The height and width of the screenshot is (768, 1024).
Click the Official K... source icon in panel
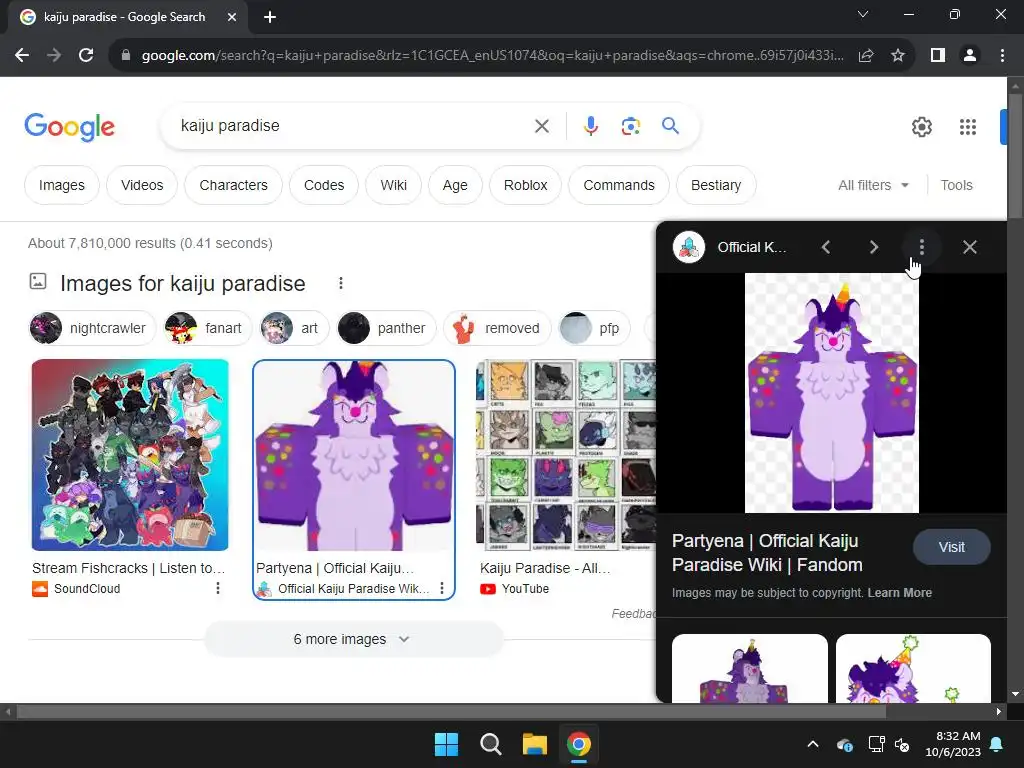tap(689, 247)
